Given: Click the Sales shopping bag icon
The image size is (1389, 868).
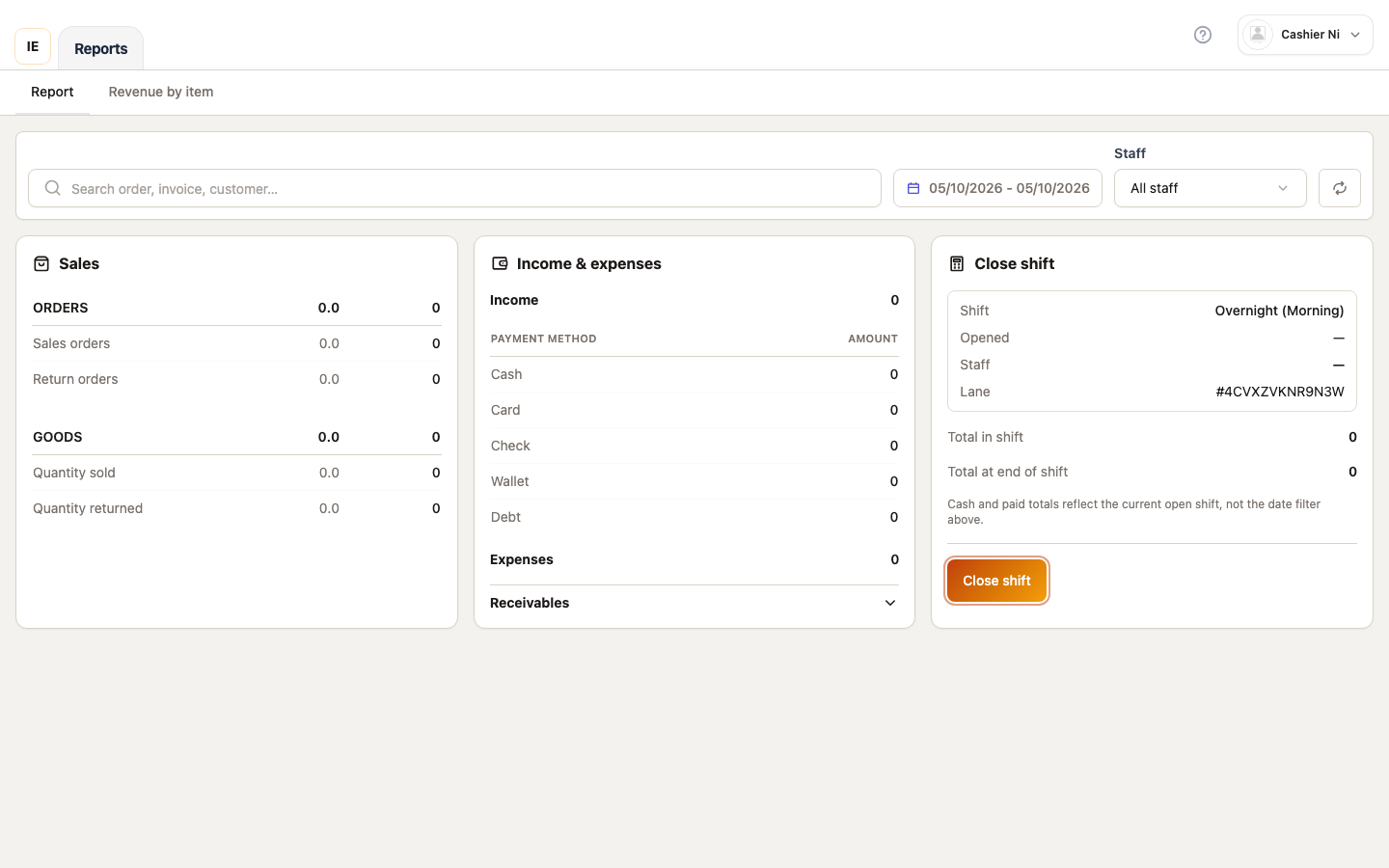Looking at the screenshot, I should pyautogui.click(x=41, y=263).
